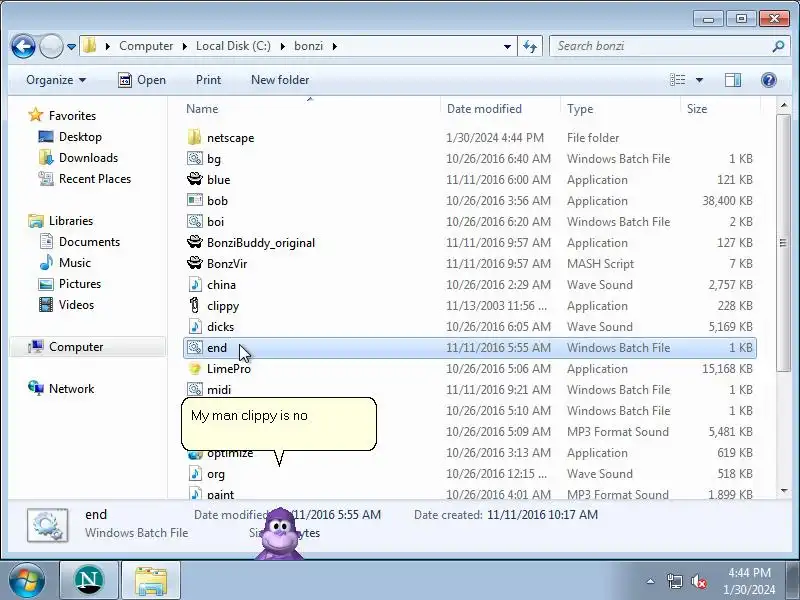The height and width of the screenshot is (600, 800).
Task: Select the bg batch file icon
Action: pos(194,159)
